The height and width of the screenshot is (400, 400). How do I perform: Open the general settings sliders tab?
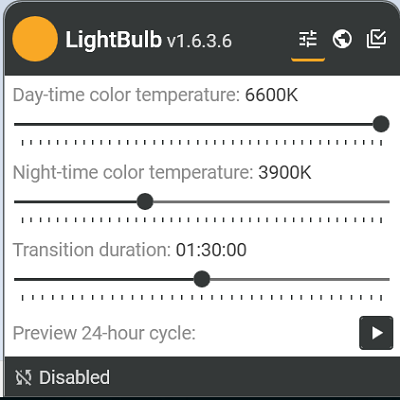tap(308, 39)
